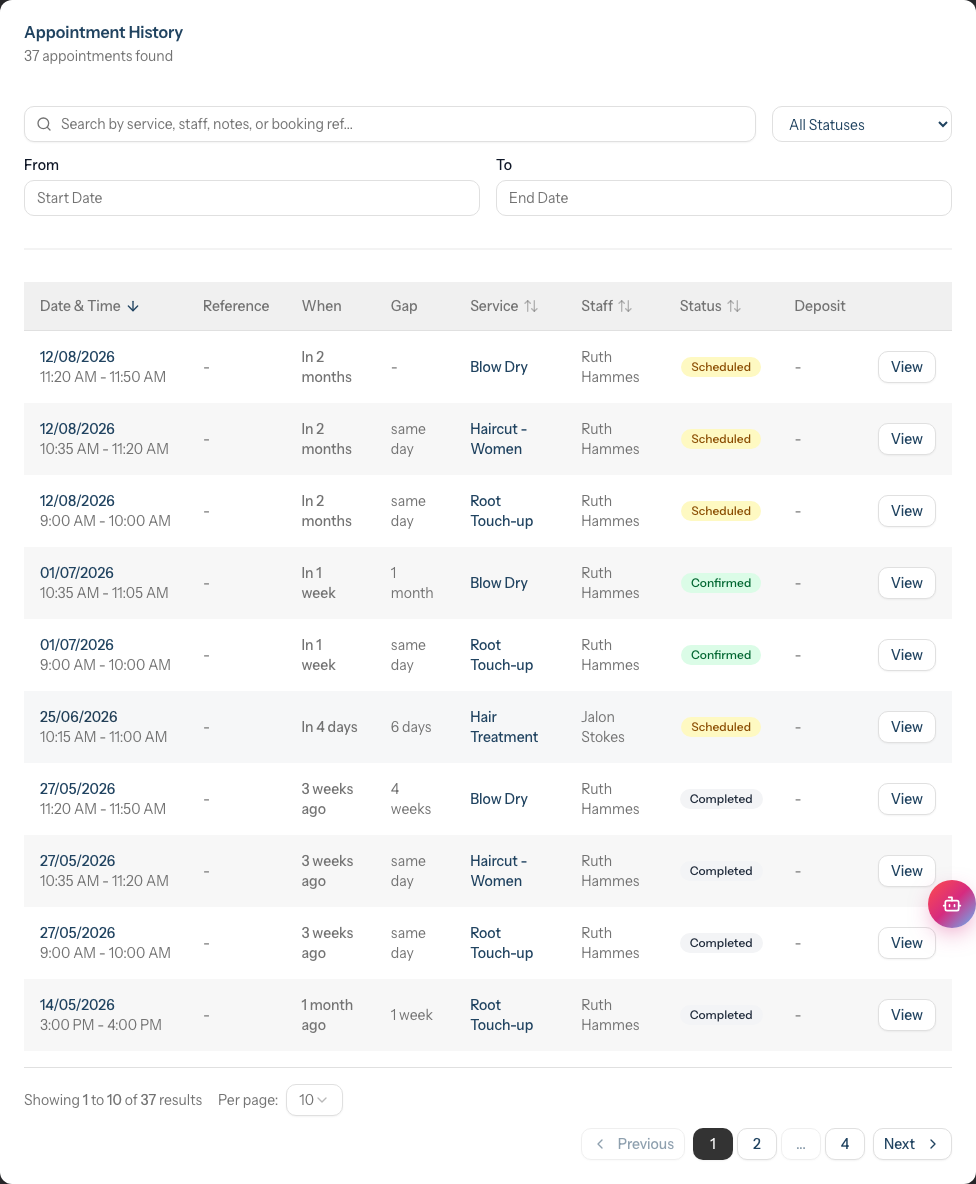Click the Hair Treatment service name
The height and width of the screenshot is (1184, 976).
(x=504, y=727)
